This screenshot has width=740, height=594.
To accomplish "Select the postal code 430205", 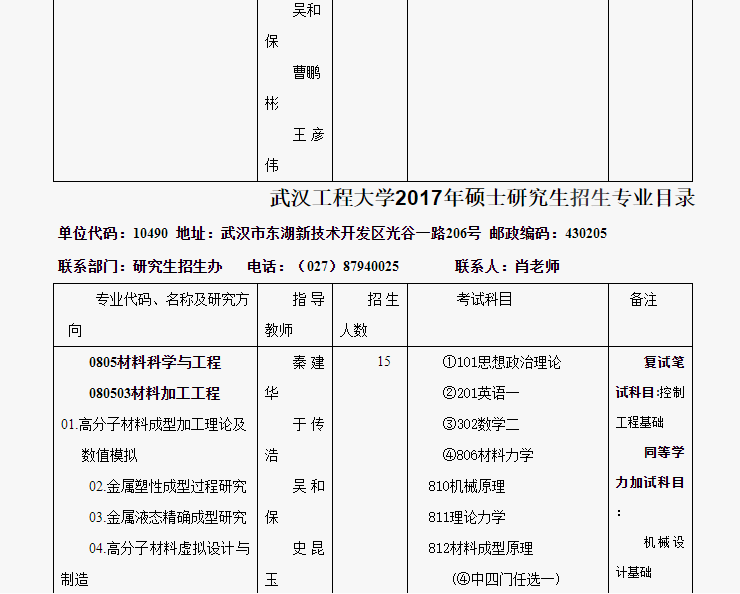I will tap(585, 233).
